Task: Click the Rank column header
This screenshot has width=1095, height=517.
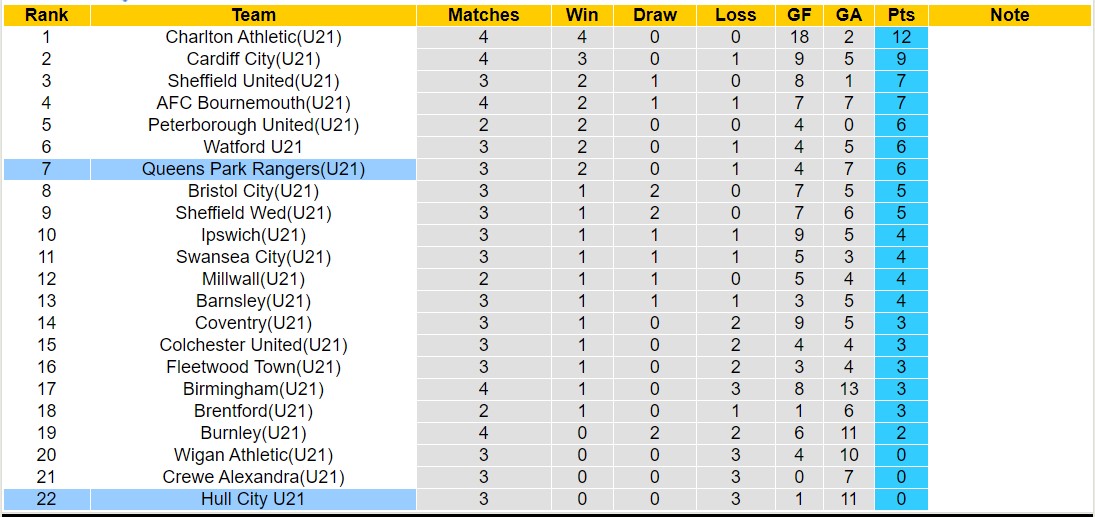Action: tap(46, 15)
